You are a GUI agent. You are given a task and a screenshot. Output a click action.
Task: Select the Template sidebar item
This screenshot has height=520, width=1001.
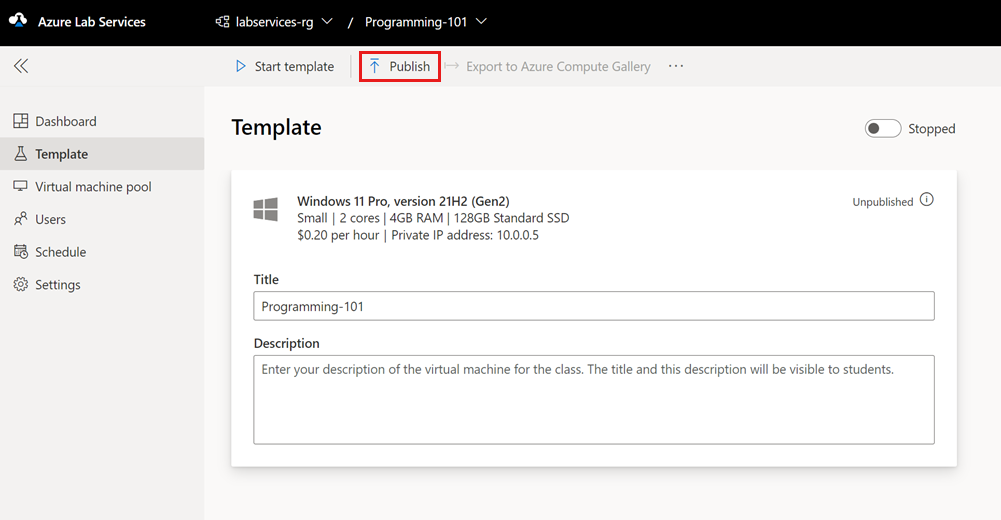coord(61,154)
